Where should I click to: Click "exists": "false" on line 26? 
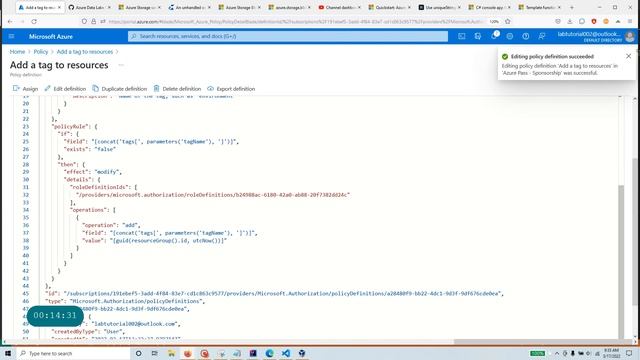tap(90, 149)
